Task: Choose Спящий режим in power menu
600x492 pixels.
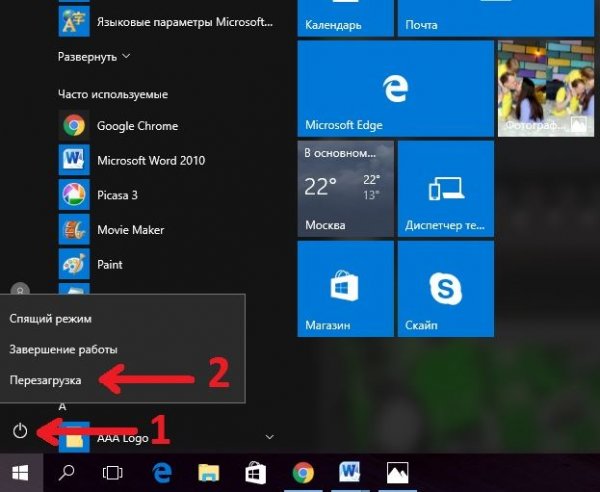Action: pyautogui.click(x=122, y=318)
